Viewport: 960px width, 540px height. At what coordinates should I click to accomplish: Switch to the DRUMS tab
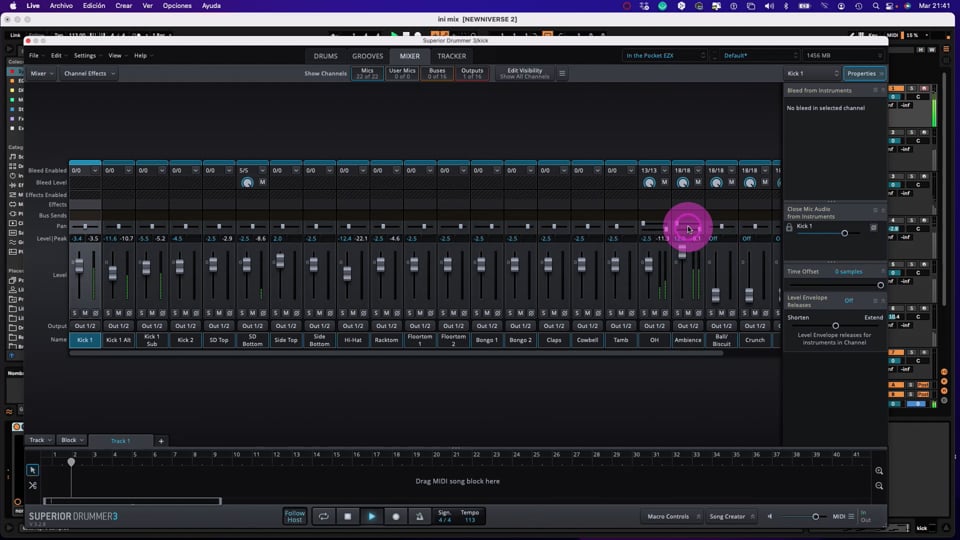click(x=326, y=56)
